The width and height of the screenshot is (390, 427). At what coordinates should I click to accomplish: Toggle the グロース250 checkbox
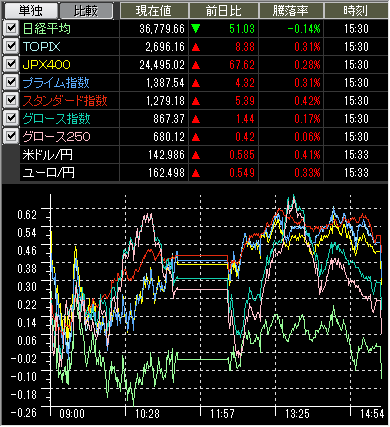(x=11, y=136)
